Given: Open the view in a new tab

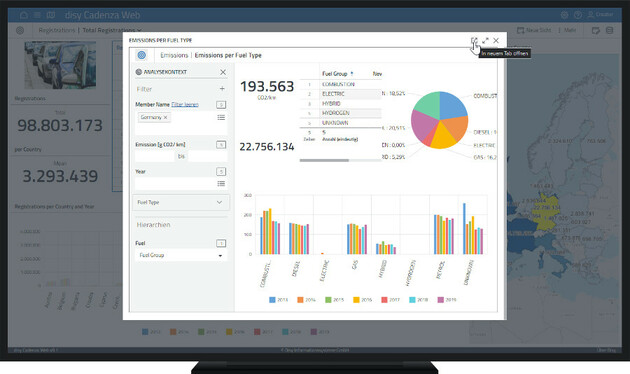Looking at the screenshot, I should pyautogui.click(x=474, y=41).
